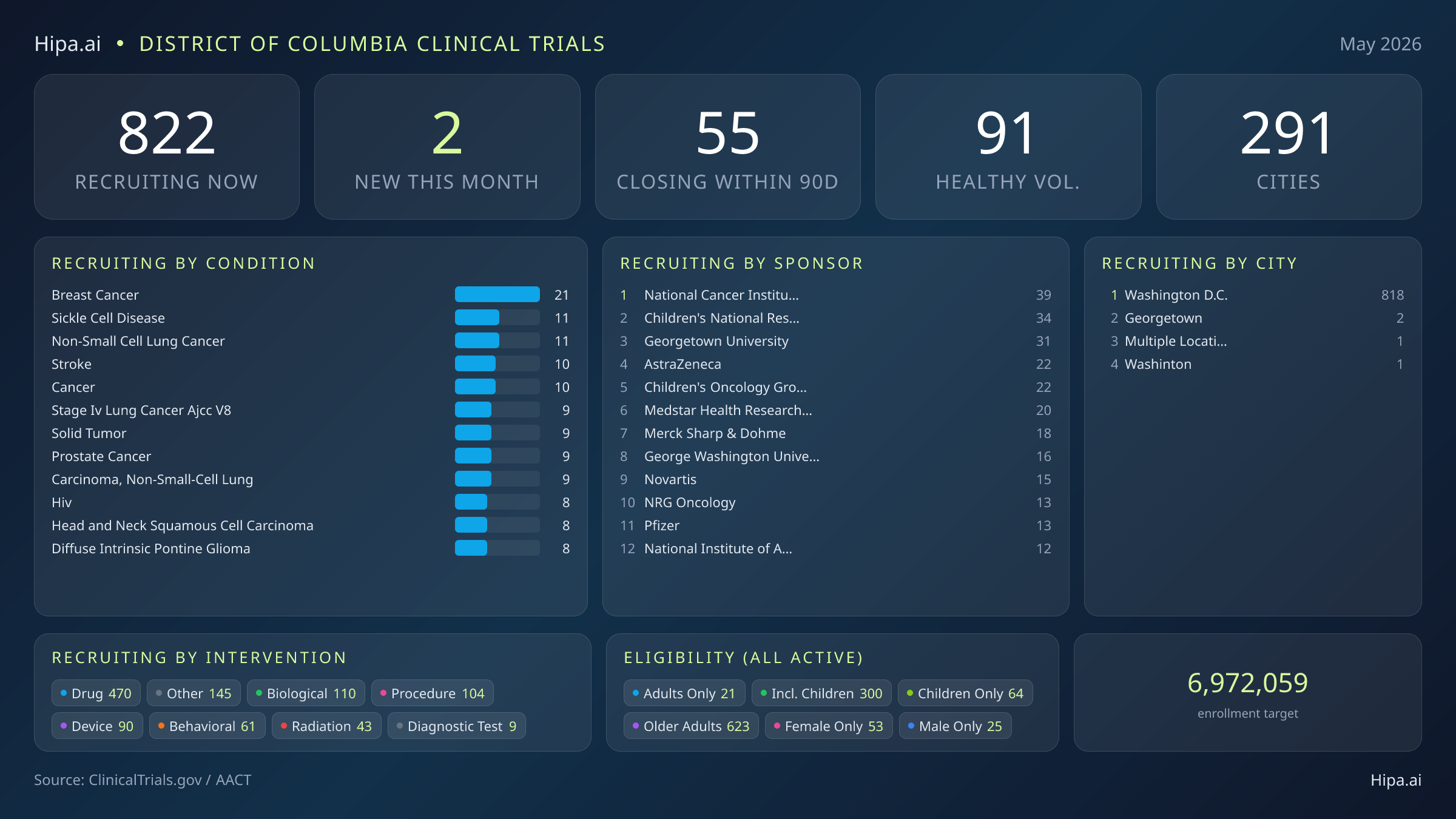This screenshot has width=1456, height=819.
Task: Choose the Behavioral 61 chip
Action: pos(207,726)
